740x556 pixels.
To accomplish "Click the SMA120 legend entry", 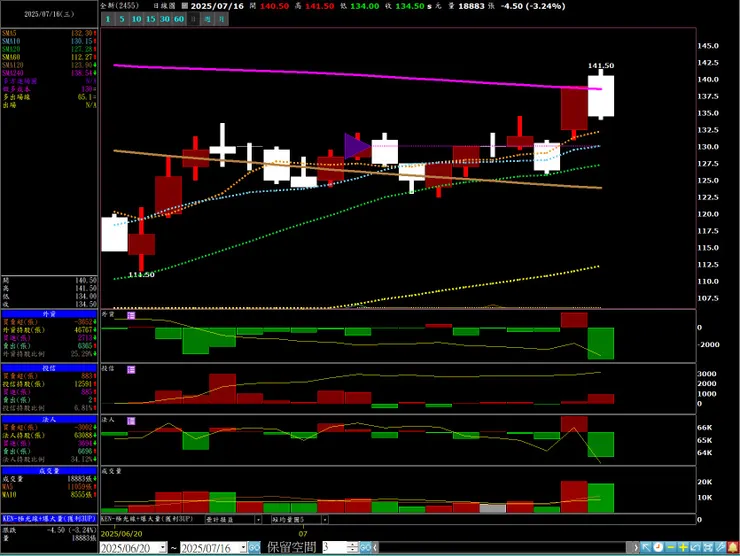I will [x=49, y=65].
